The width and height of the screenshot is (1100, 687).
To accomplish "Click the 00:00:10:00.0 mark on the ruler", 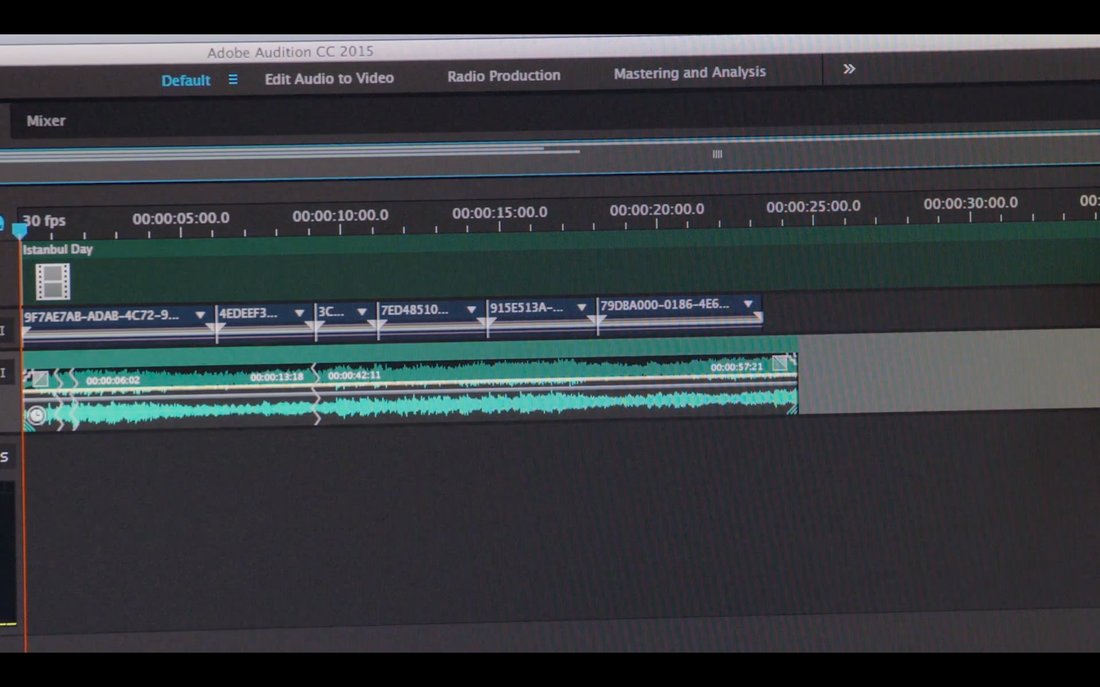I will [x=340, y=215].
